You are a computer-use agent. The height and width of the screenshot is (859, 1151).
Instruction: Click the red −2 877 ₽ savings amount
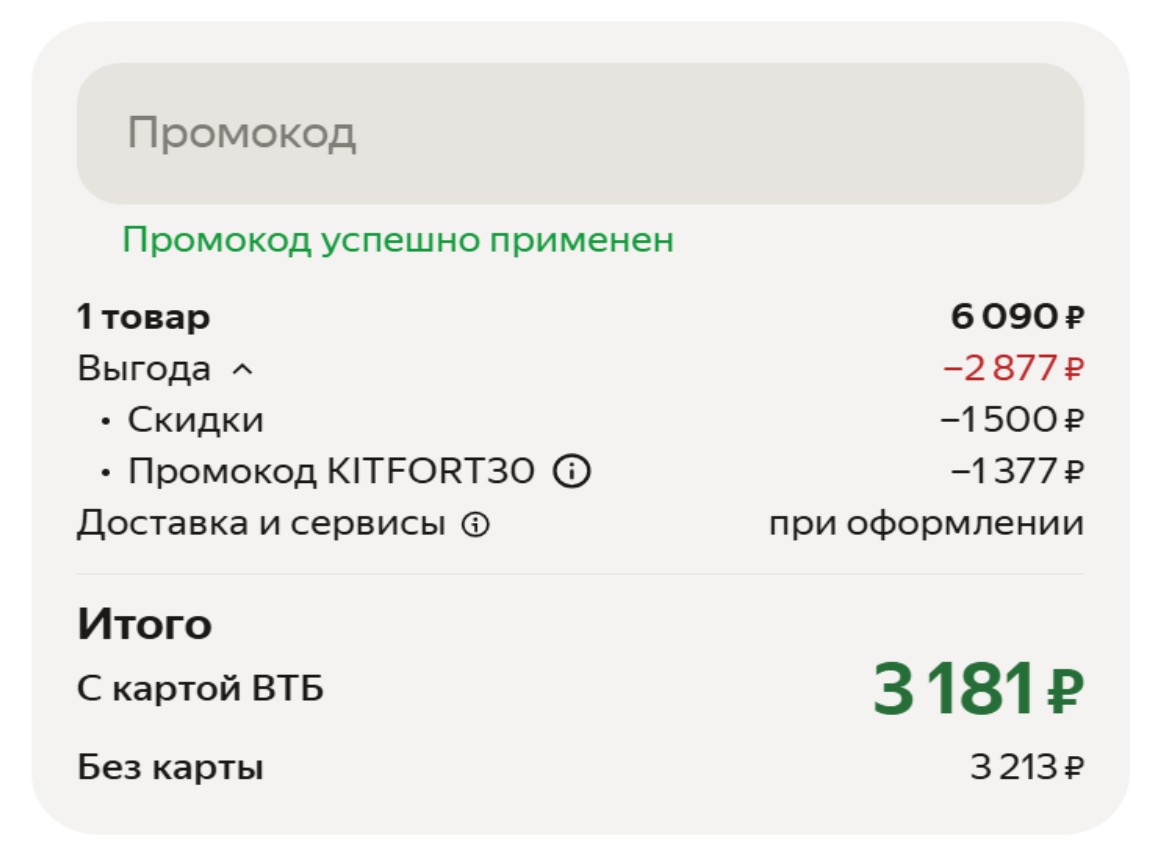[x=1012, y=369]
